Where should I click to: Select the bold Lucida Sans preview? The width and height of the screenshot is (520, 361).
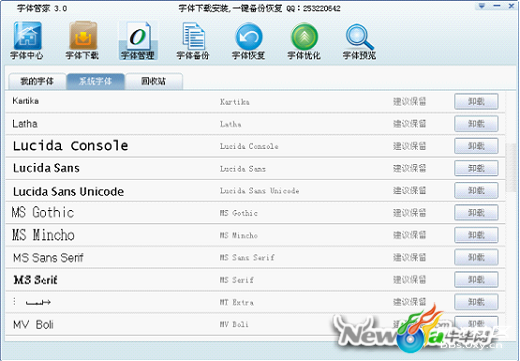point(46,168)
